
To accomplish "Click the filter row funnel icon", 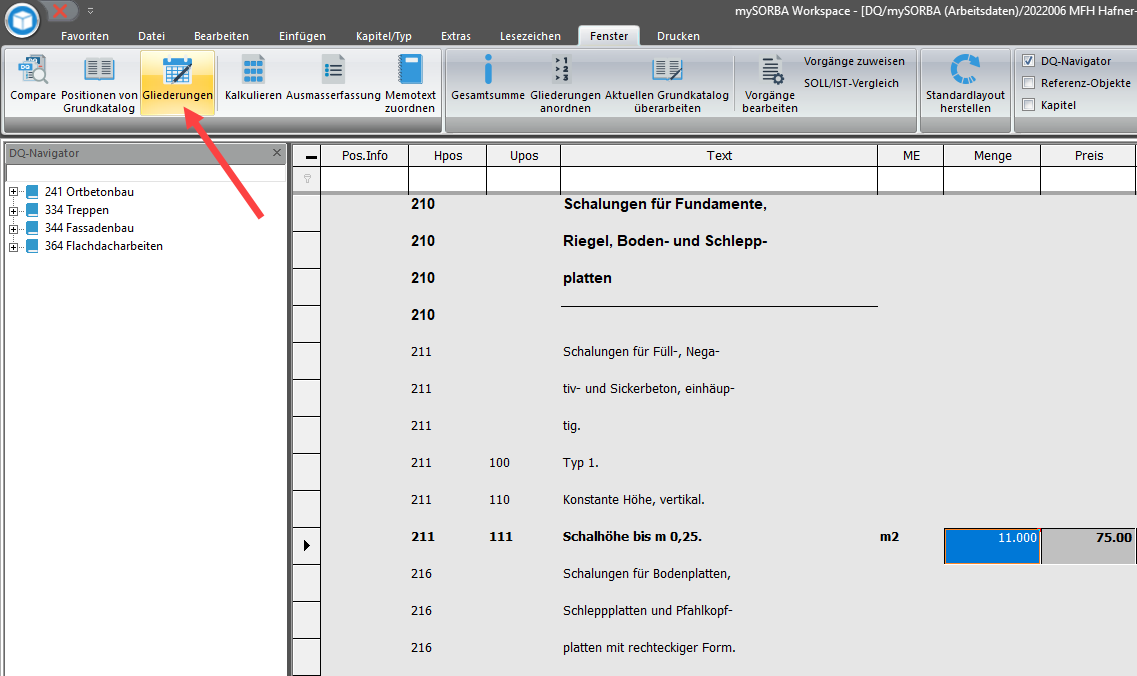I will click(307, 178).
